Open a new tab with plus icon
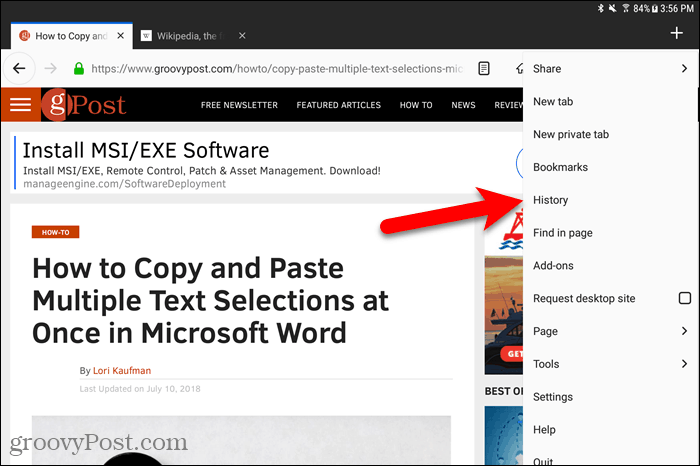This screenshot has height=466, width=700. 676,33
